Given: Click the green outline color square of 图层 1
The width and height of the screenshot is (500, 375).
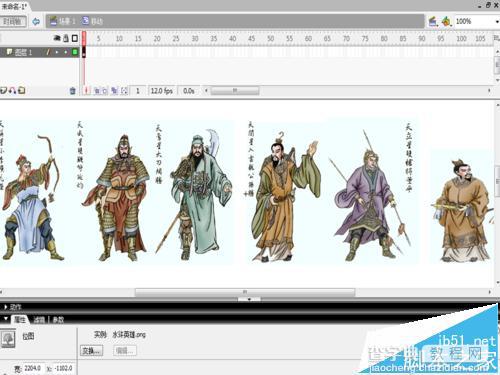Looking at the screenshot, I should click(75, 52).
